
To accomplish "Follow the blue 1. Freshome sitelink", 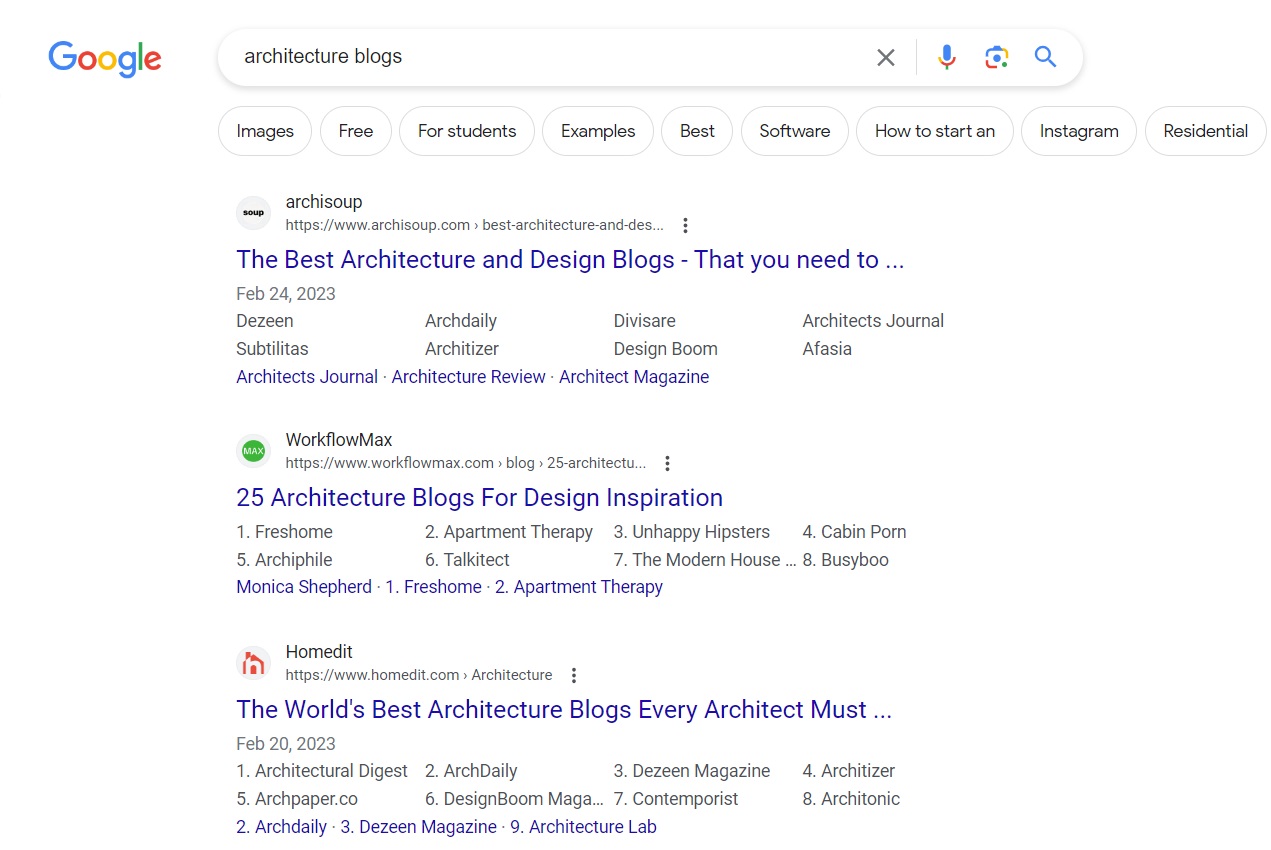I will click(x=433, y=587).
